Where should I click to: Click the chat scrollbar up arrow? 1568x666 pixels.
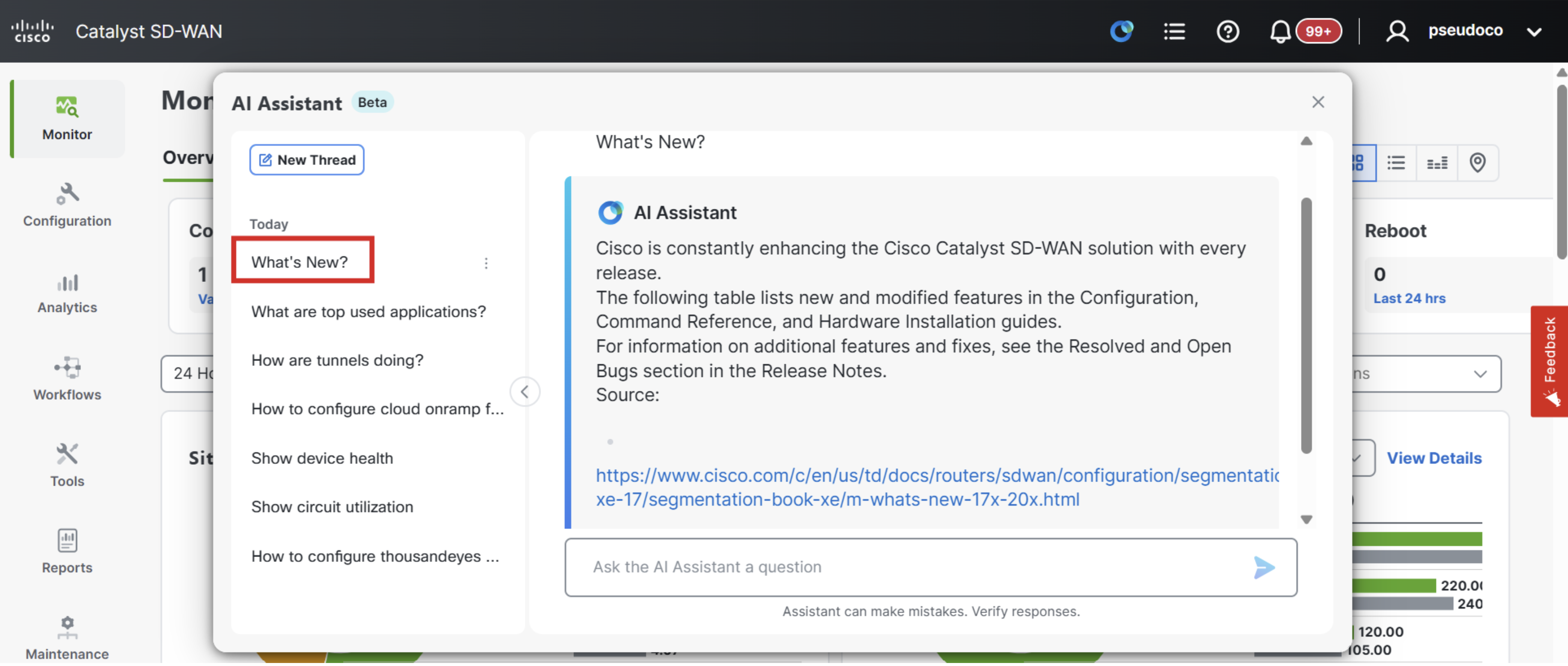[x=1306, y=141]
